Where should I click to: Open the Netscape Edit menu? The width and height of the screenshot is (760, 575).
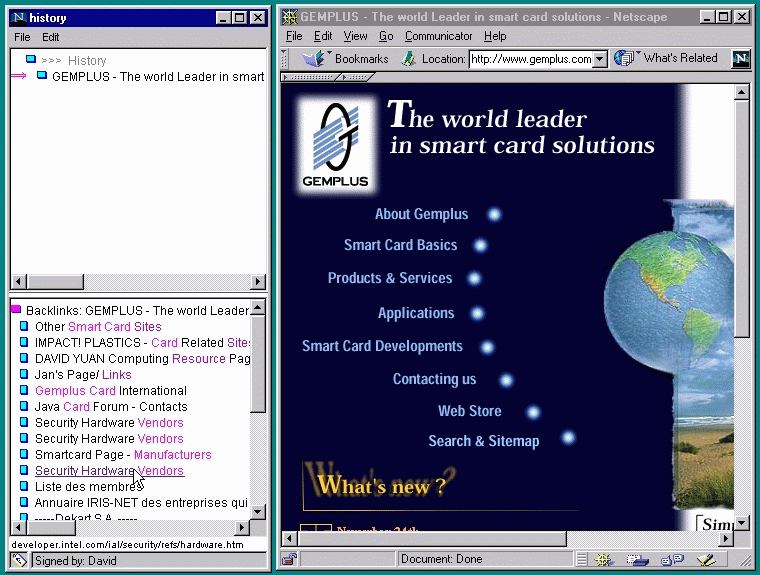(x=323, y=36)
